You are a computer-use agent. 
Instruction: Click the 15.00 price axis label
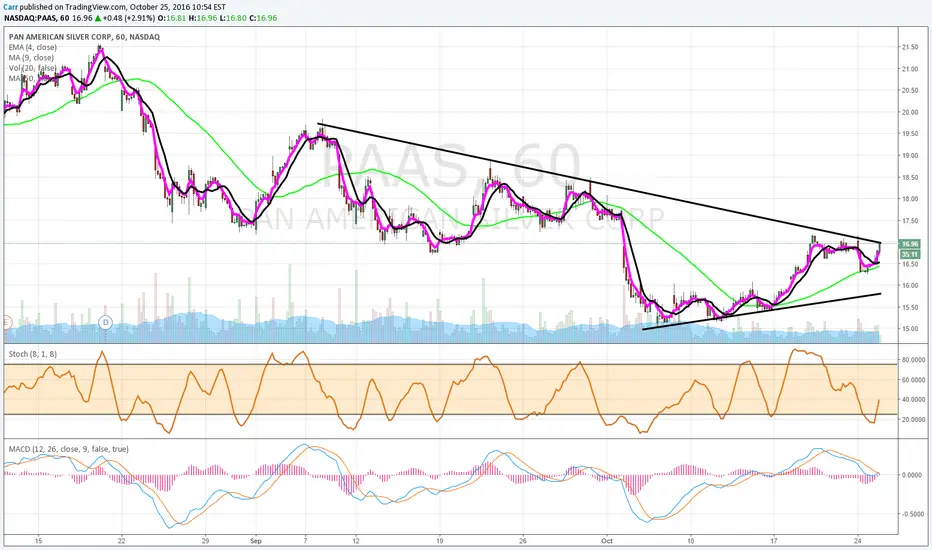[910, 329]
